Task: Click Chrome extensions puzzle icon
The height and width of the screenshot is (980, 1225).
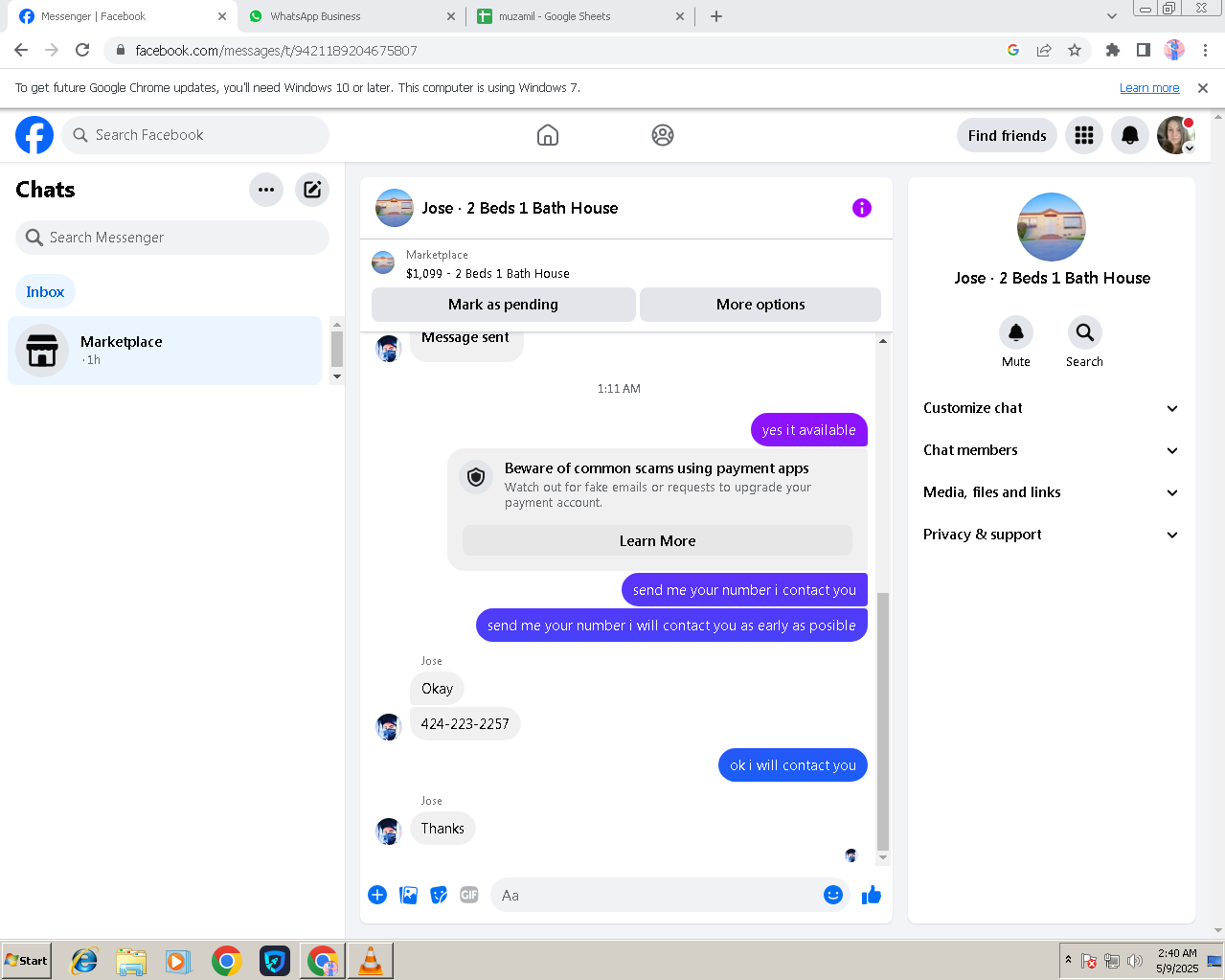Action: pyautogui.click(x=1112, y=50)
